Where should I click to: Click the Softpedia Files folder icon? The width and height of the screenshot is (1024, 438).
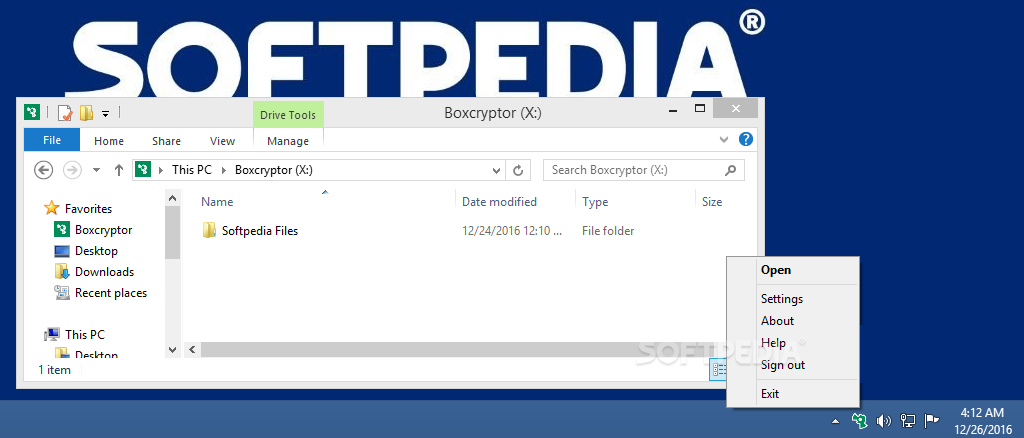[209, 230]
